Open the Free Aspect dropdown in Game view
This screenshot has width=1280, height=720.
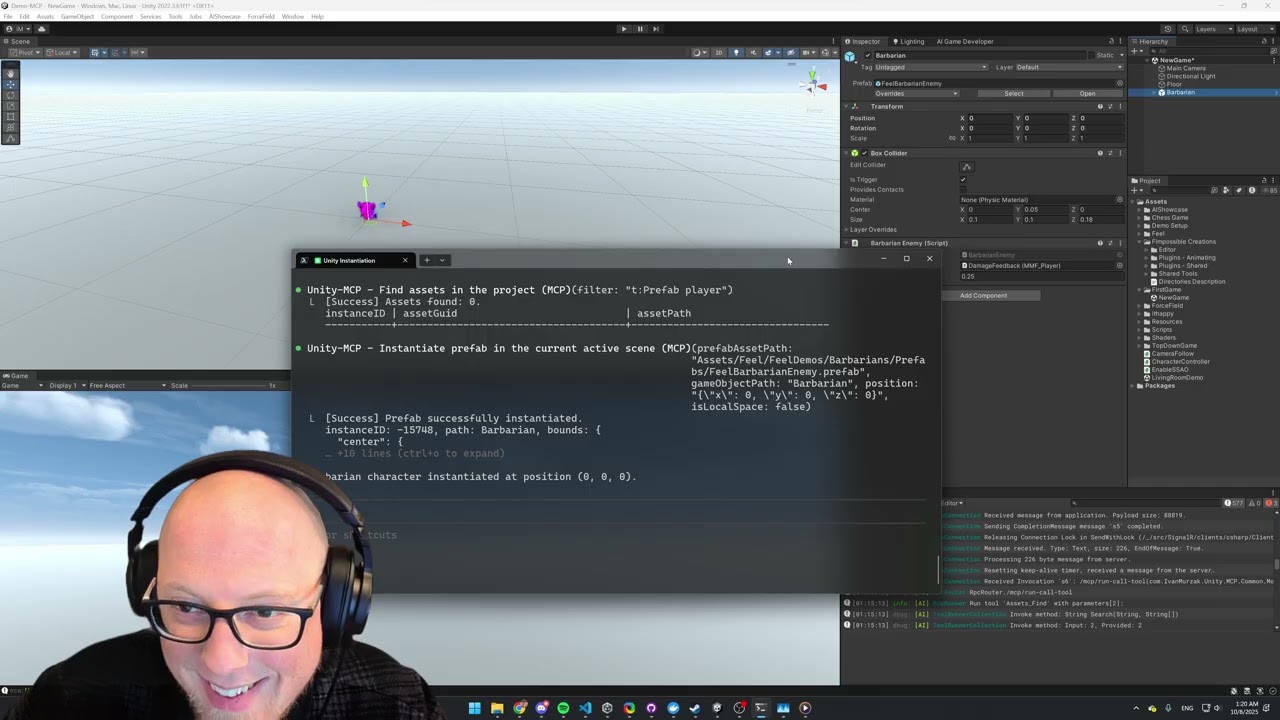click(x=126, y=385)
